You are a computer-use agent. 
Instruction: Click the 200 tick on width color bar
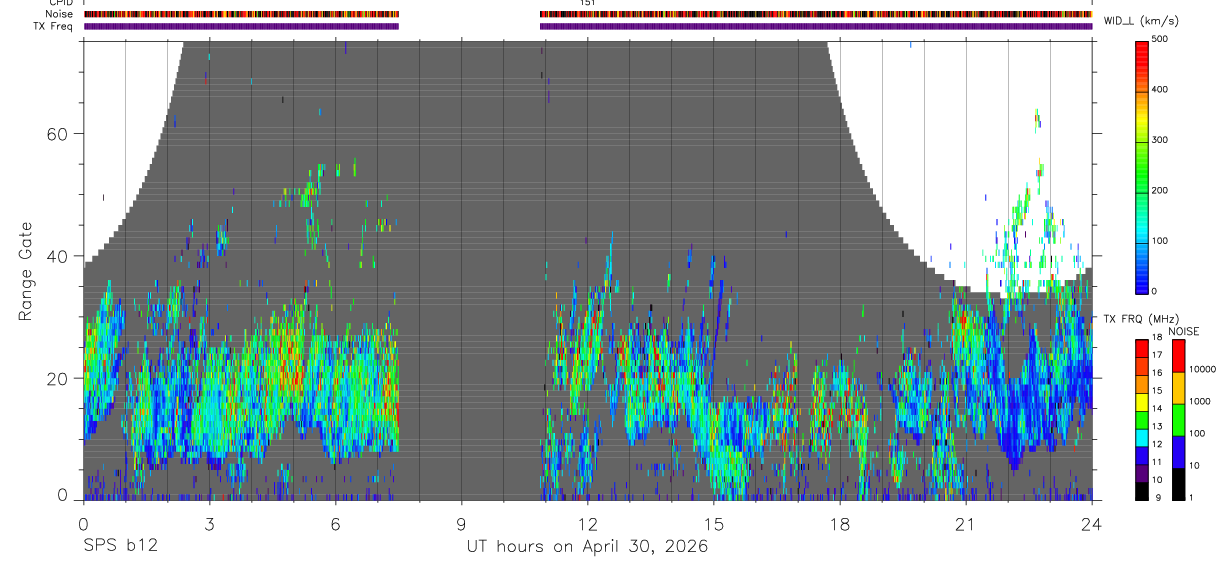[1160, 190]
